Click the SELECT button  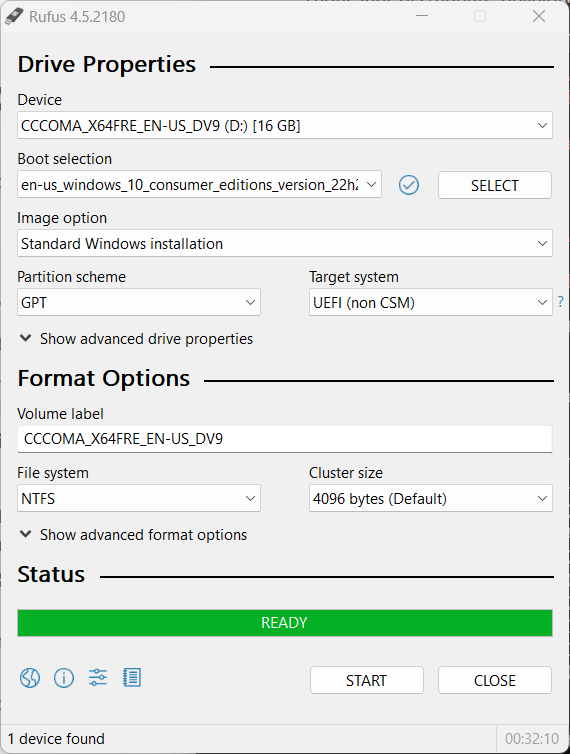(x=494, y=185)
